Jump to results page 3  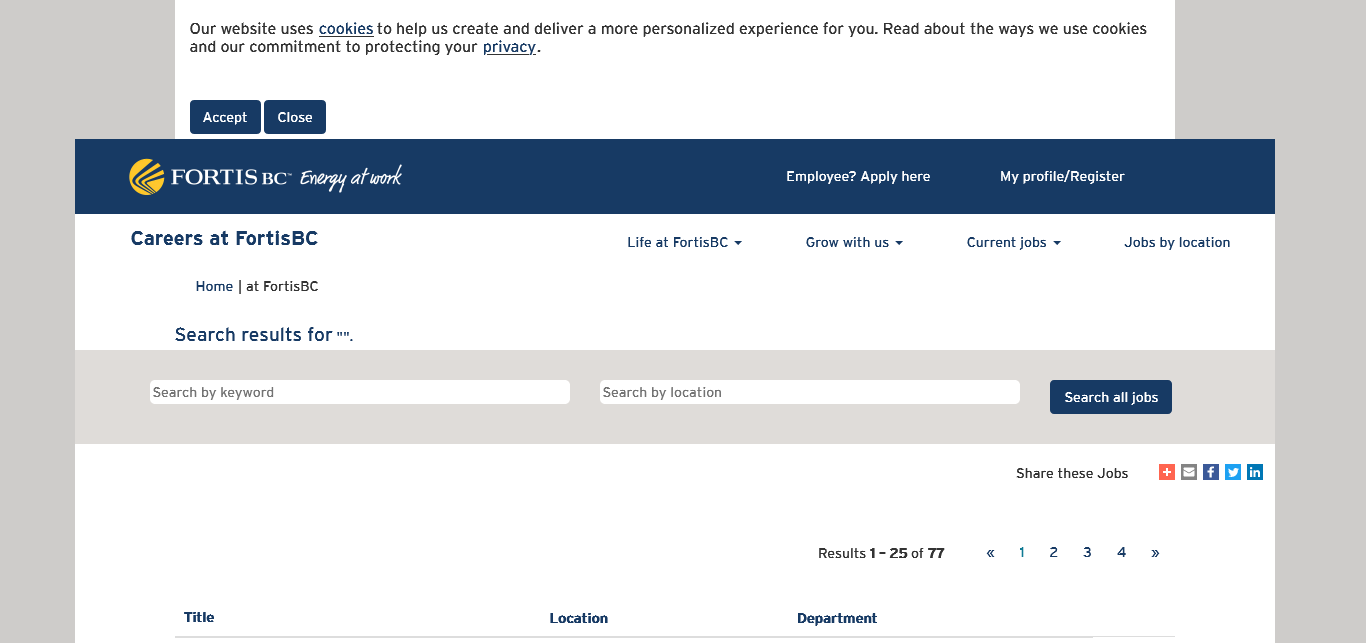point(1087,553)
